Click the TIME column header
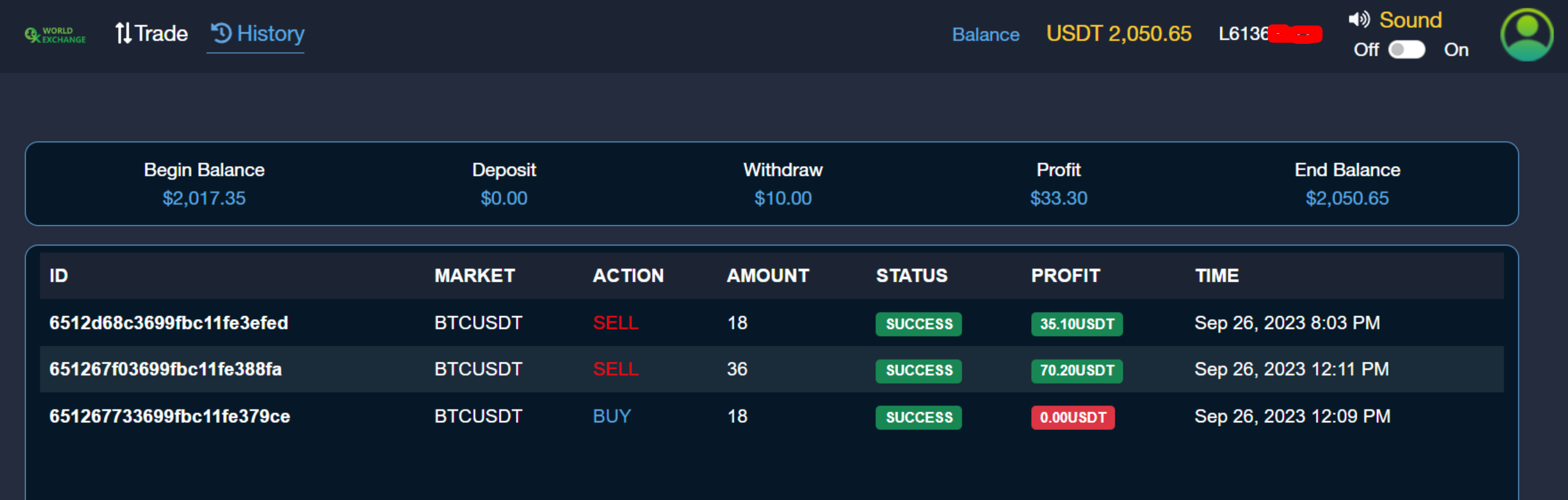1568x500 pixels. [1216, 276]
